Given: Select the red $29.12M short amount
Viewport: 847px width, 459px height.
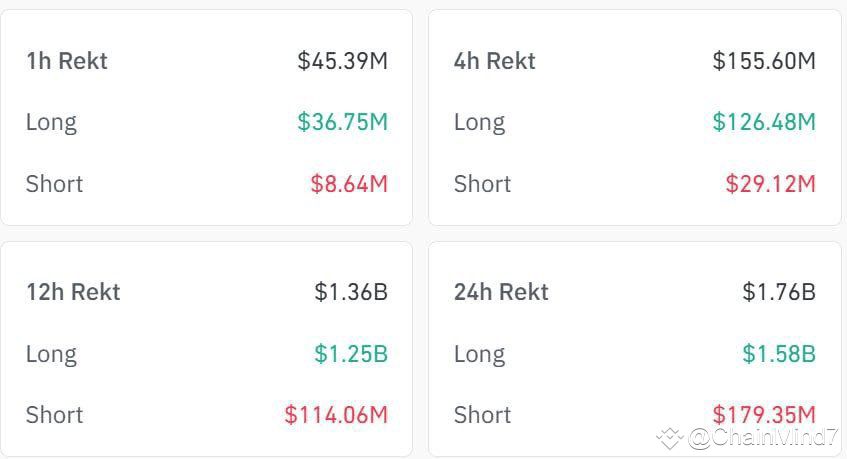Looking at the screenshot, I should (x=770, y=184).
